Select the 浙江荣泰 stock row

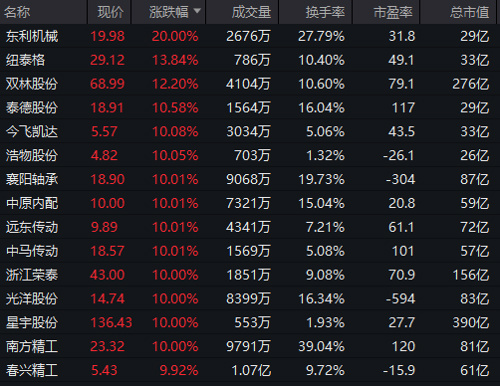(250, 275)
